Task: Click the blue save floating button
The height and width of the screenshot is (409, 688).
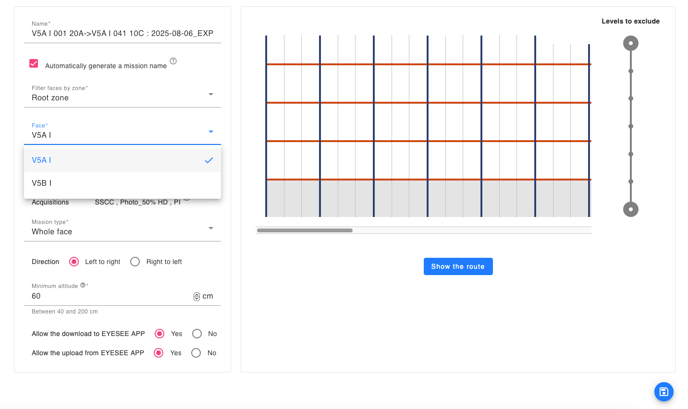Action: click(x=663, y=392)
